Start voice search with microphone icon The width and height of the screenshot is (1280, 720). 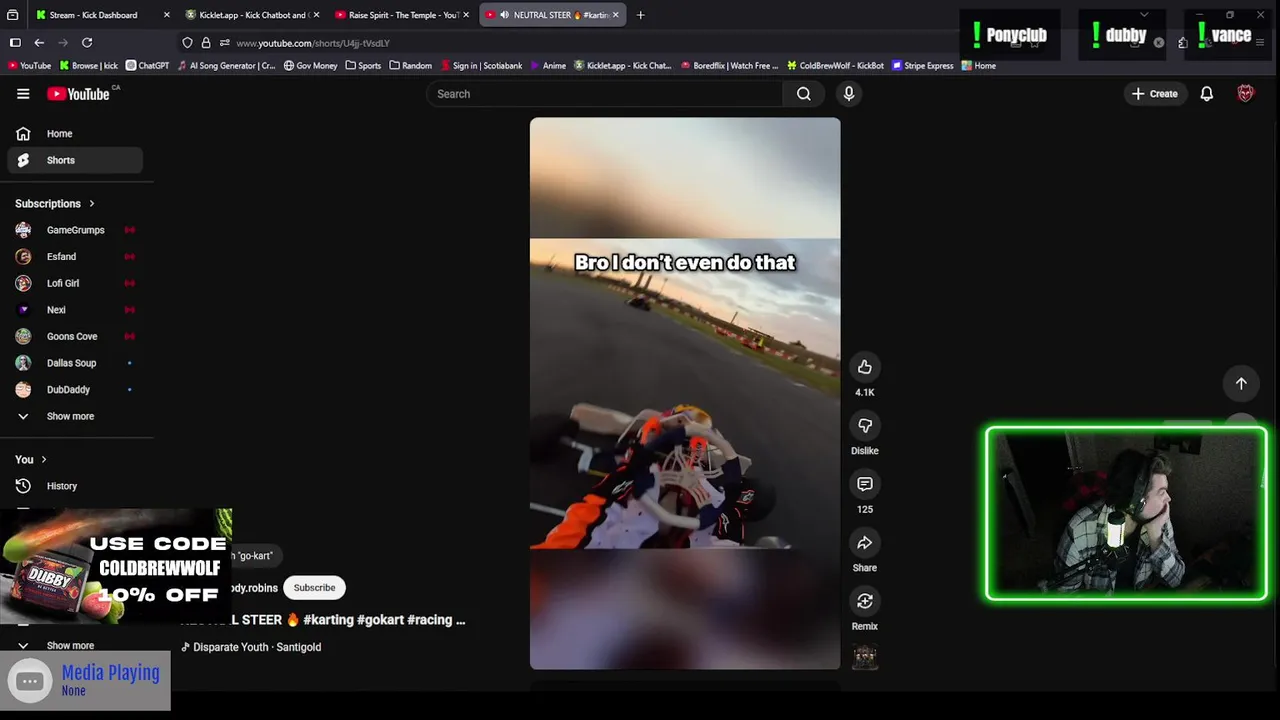coord(849,94)
